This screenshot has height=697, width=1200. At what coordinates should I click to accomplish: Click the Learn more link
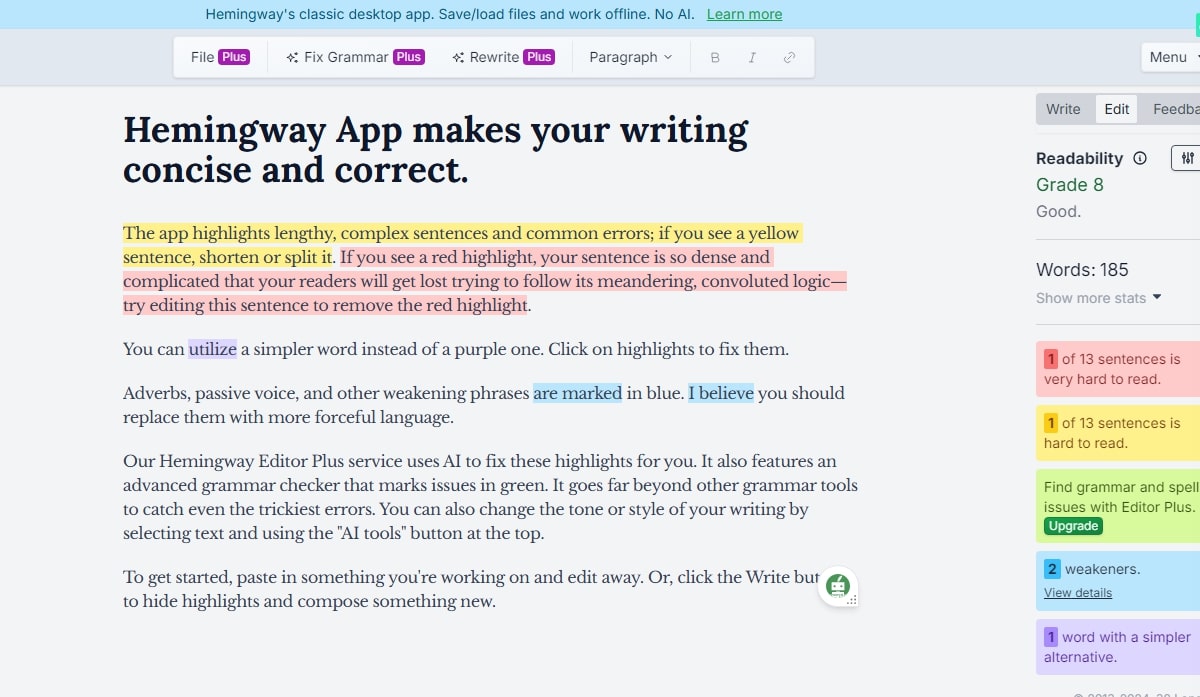pyautogui.click(x=744, y=14)
